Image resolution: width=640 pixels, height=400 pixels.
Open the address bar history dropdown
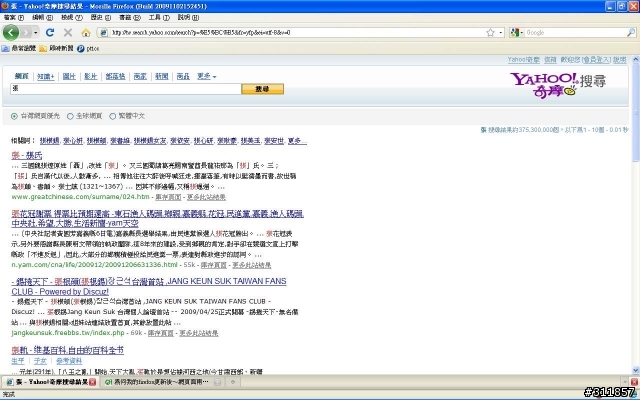pyautogui.click(x=501, y=33)
